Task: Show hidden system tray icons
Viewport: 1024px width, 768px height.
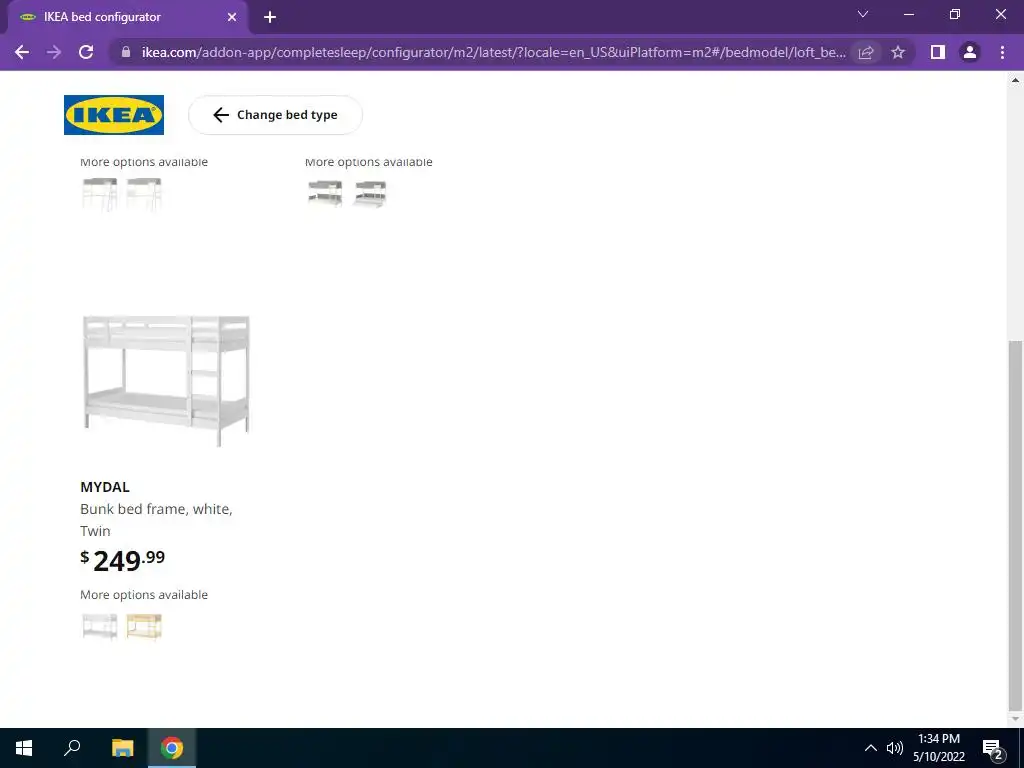Action: (x=871, y=748)
